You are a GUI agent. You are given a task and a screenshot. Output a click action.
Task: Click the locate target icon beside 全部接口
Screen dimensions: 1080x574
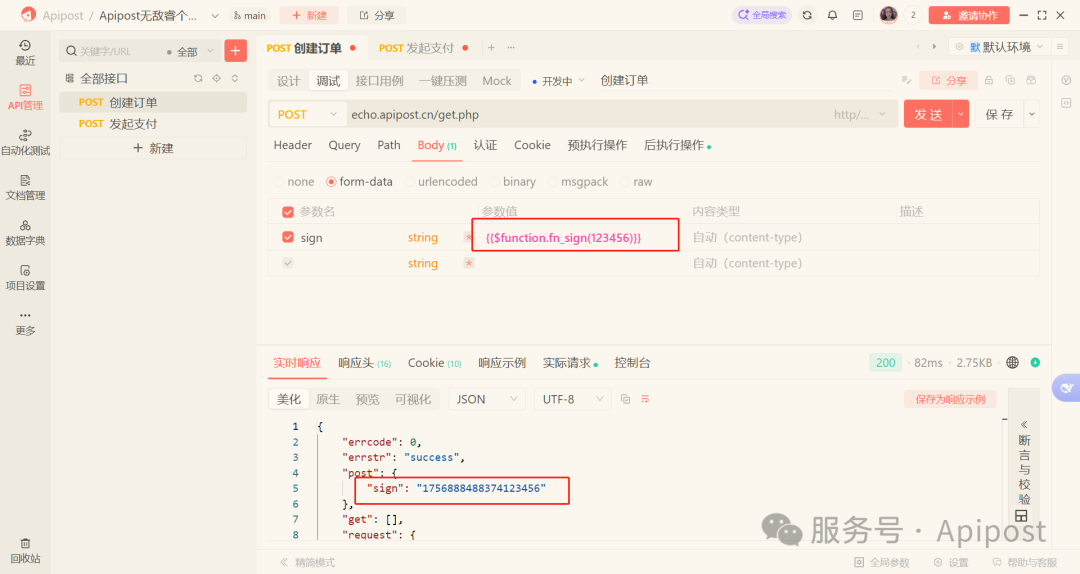(x=216, y=79)
